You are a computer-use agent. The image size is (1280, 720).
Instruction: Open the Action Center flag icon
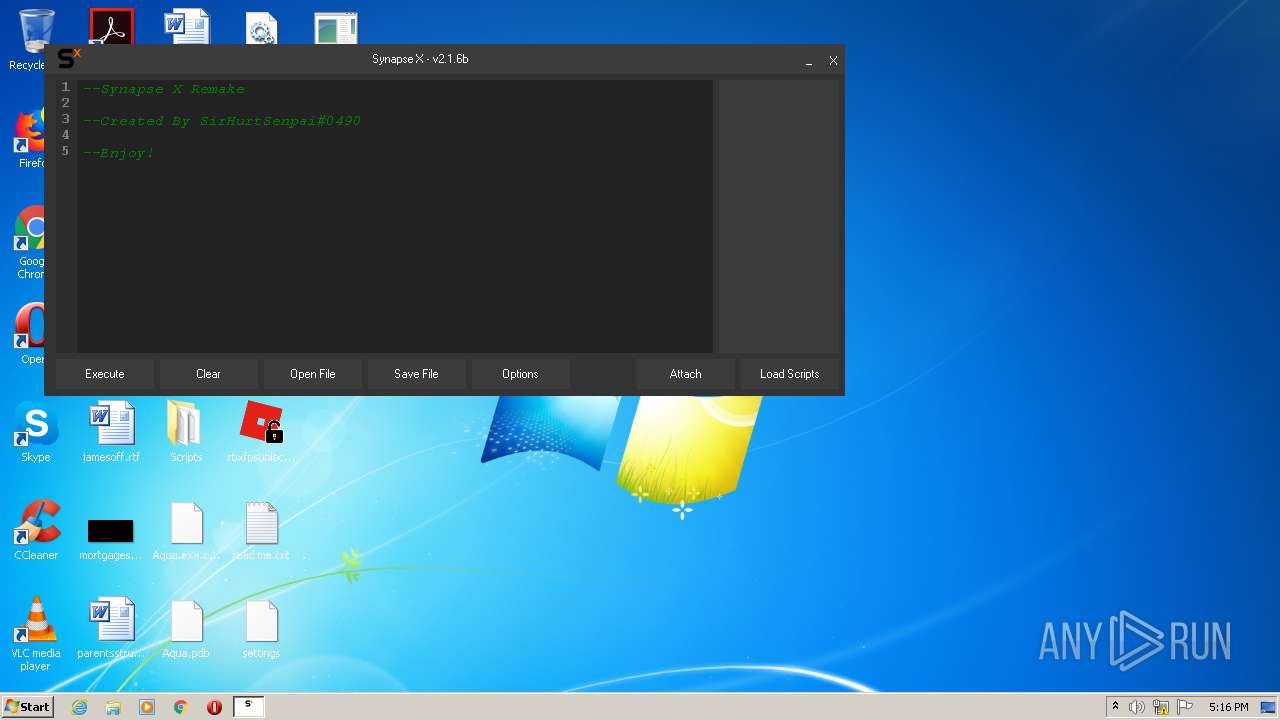coord(1185,707)
